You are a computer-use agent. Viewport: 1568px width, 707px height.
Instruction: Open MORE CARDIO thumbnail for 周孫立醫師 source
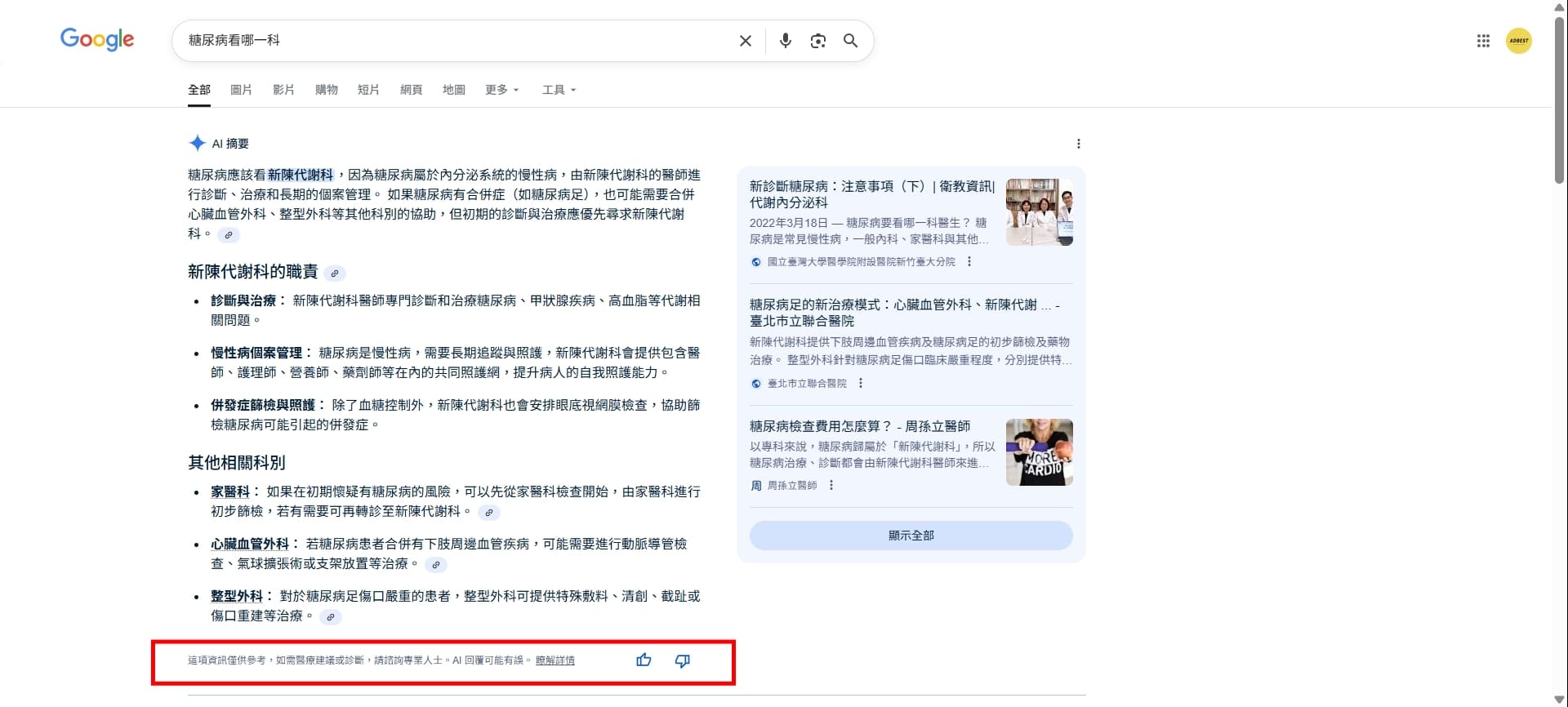point(1039,452)
